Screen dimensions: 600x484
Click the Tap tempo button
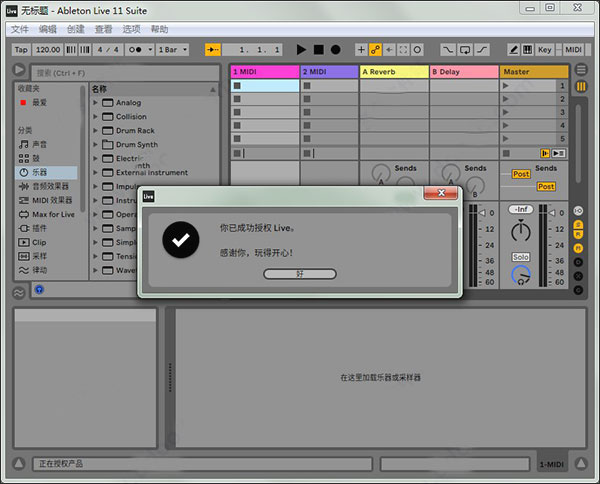tap(21, 50)
